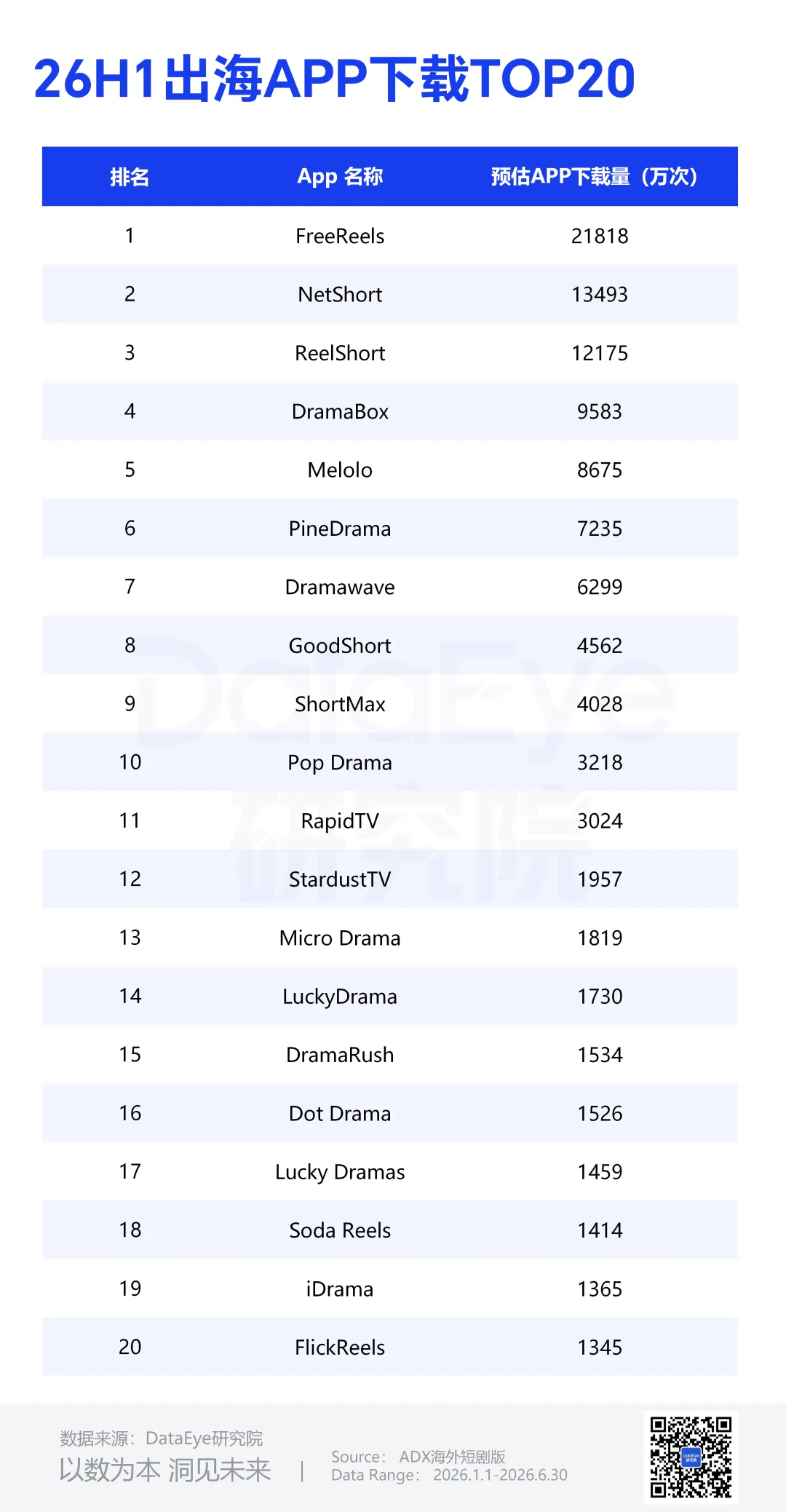
Task: Click Pop Drama in rank 10
Action: tap(340, 763)
